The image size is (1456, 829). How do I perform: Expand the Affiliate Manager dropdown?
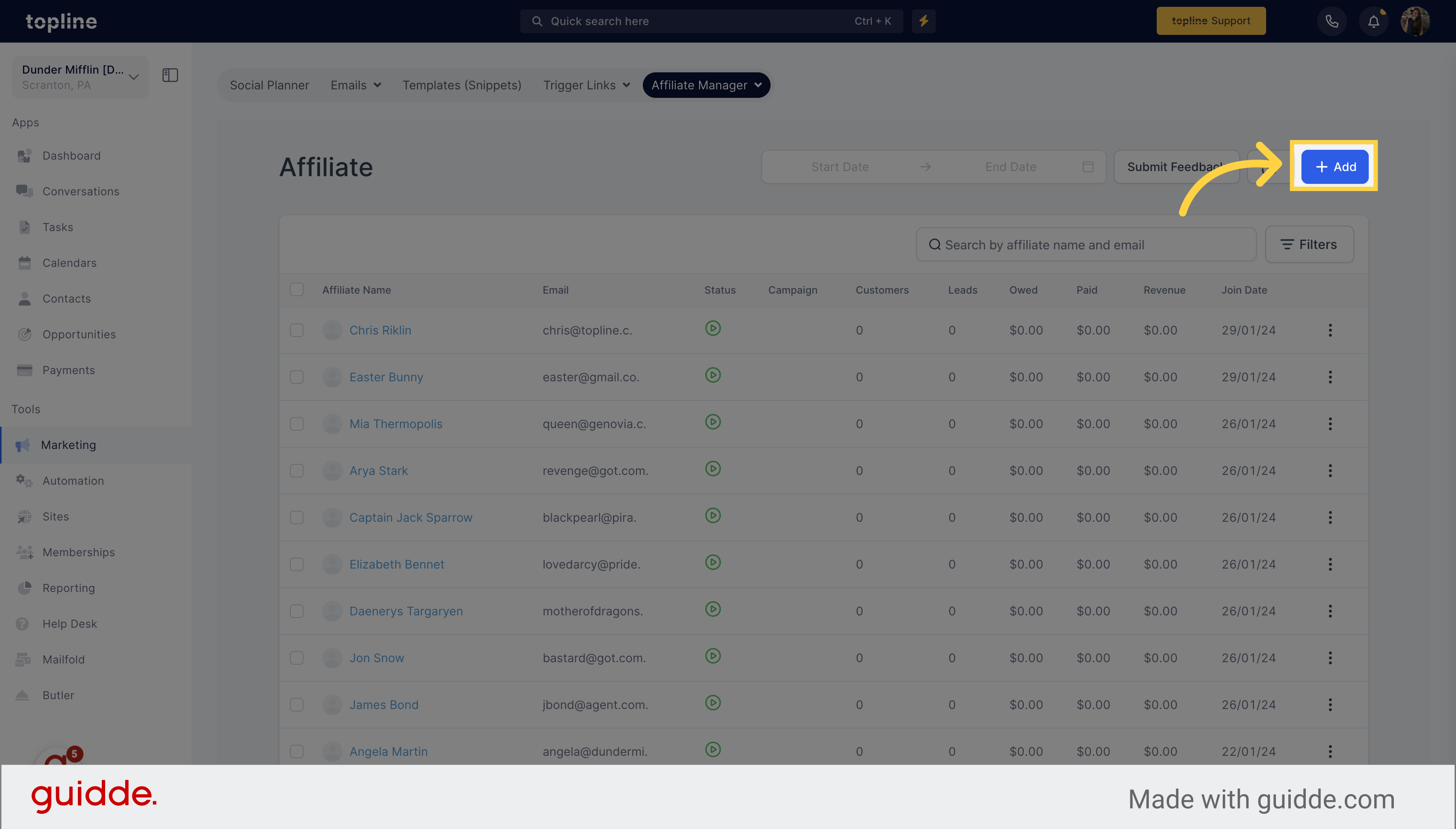(706, 86)
